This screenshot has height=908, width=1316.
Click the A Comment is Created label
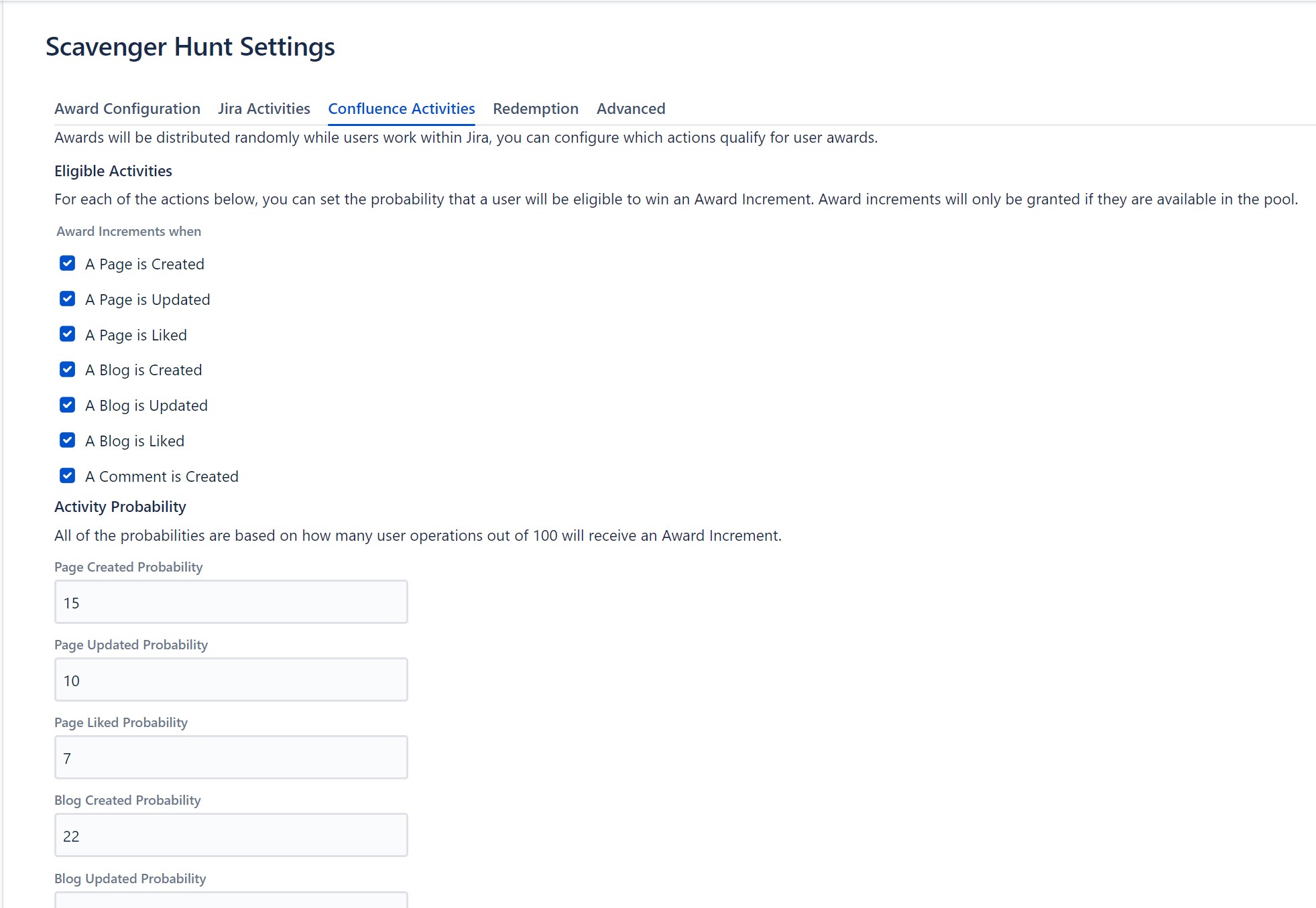pyautogui.click(x=162, y=476)
